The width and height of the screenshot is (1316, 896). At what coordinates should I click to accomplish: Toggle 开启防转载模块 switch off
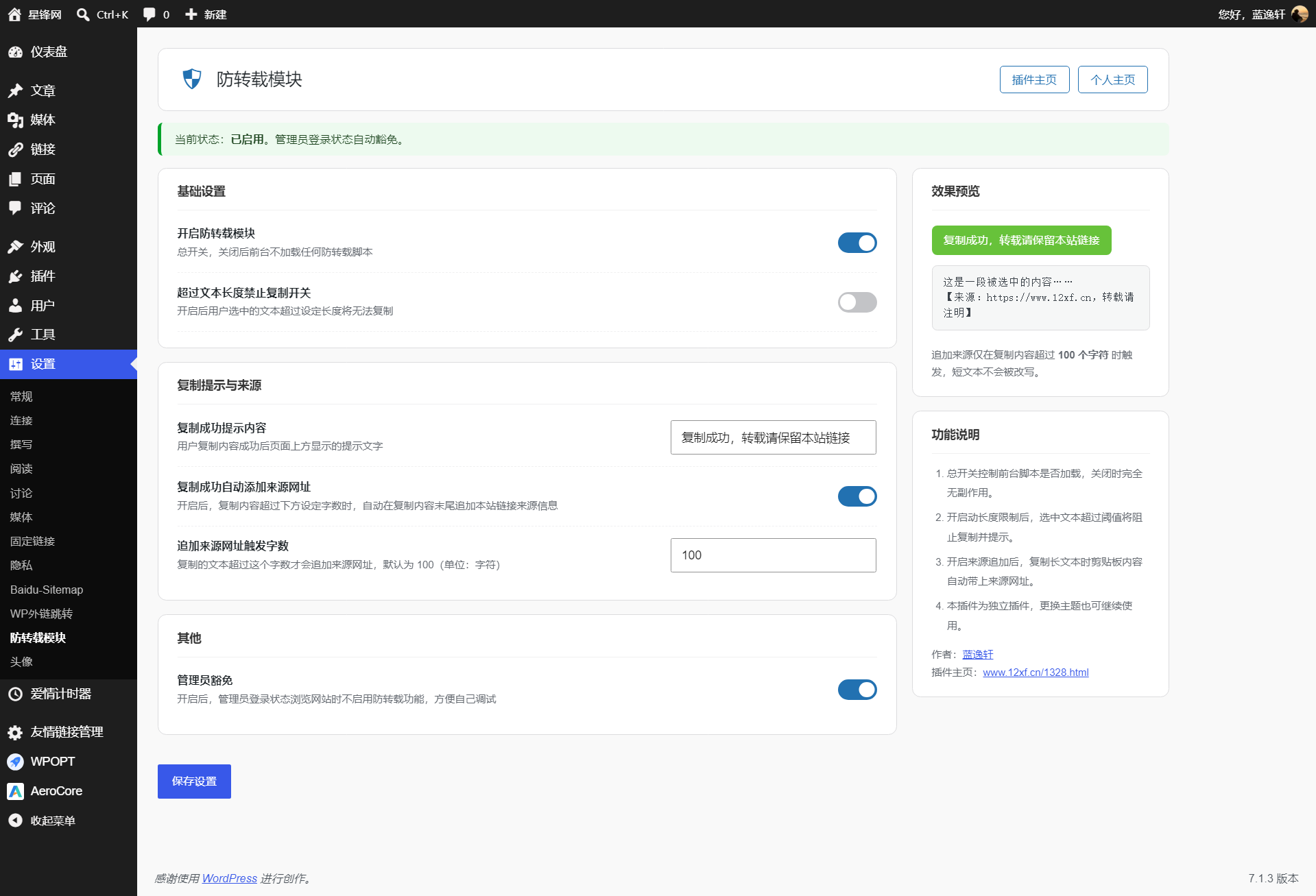tap(857, 243)
